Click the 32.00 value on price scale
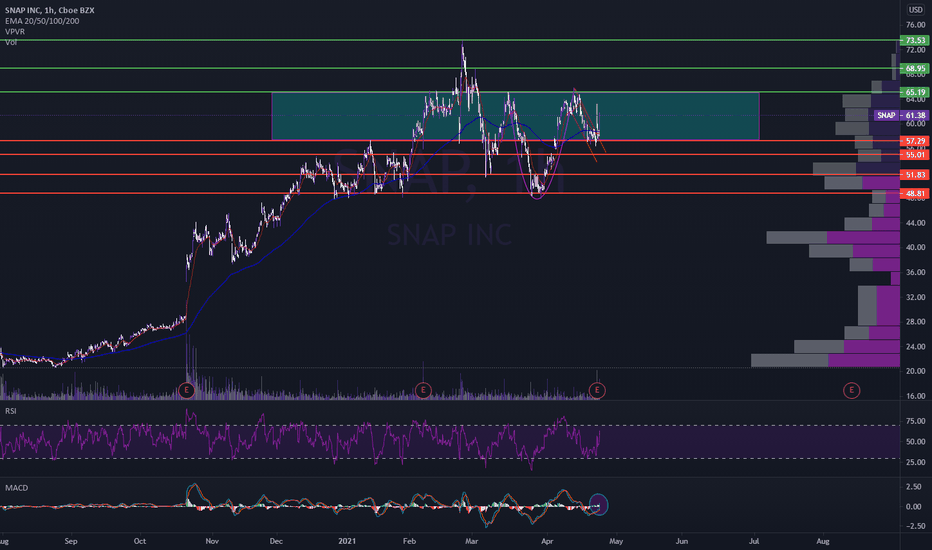The height and width of the screenshot is (550, 932). [x=915, y=297]
